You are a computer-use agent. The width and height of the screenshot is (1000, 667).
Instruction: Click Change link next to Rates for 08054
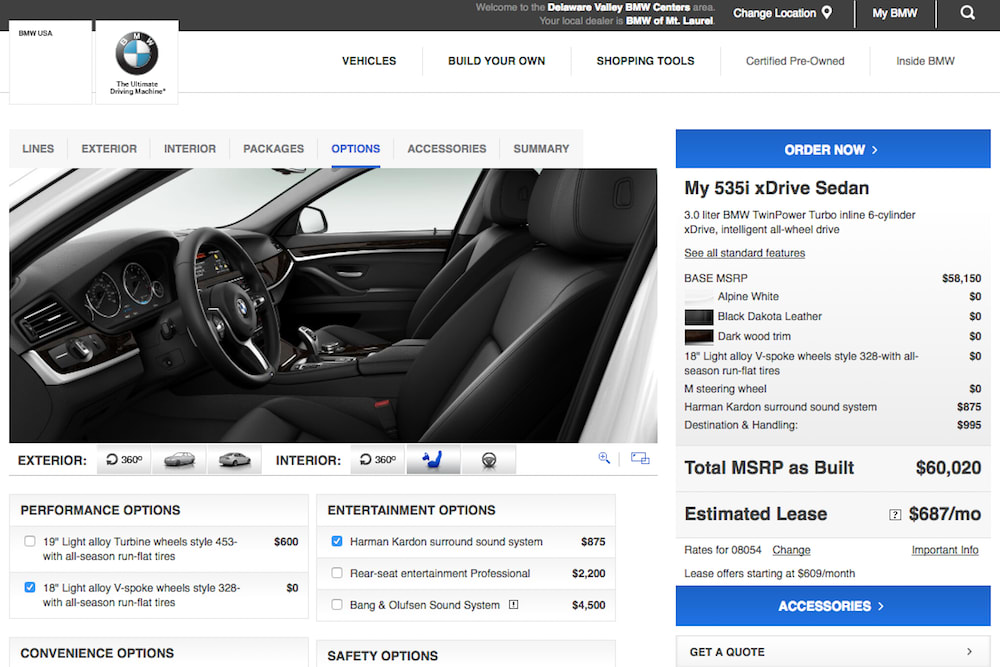click(791, 550)
